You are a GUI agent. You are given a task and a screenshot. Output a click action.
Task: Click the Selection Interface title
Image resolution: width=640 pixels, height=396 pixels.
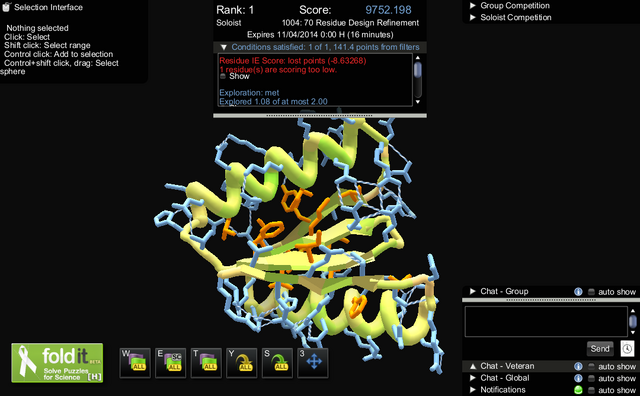coord(48,7)
